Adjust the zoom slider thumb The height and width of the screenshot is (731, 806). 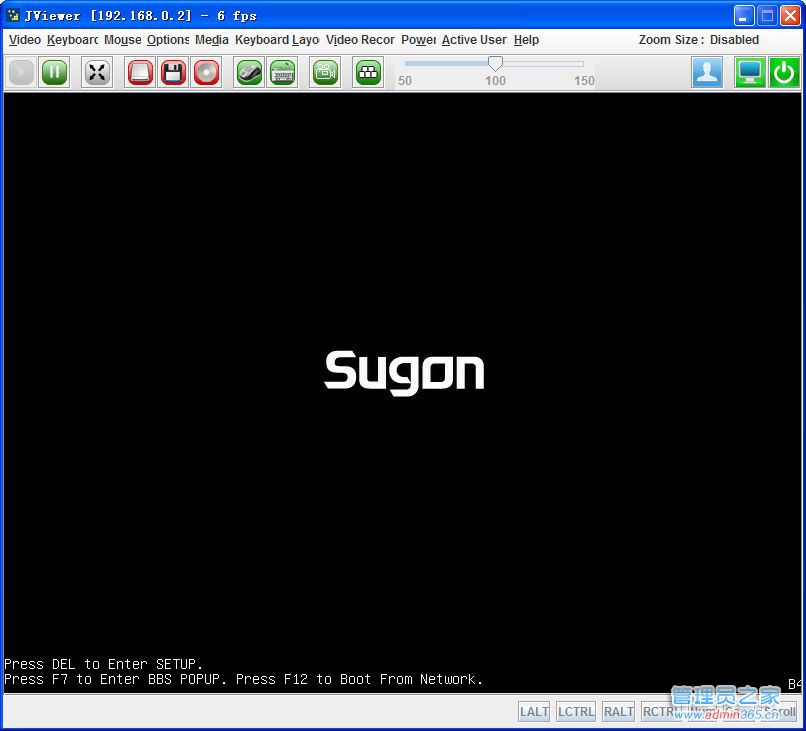[495, 64]
